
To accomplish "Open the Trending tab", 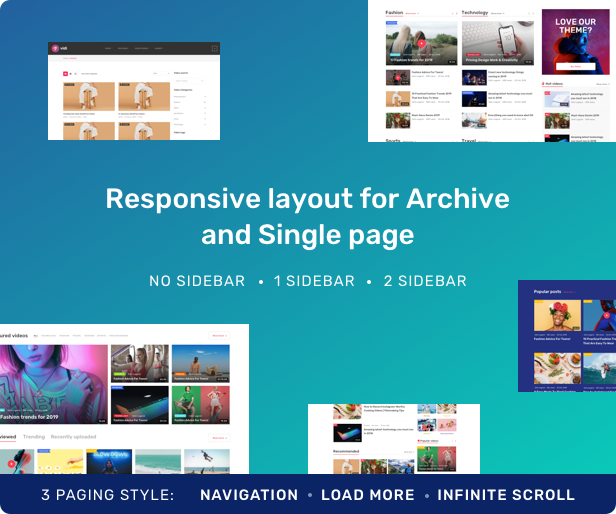I will click(x=34, y=437).
